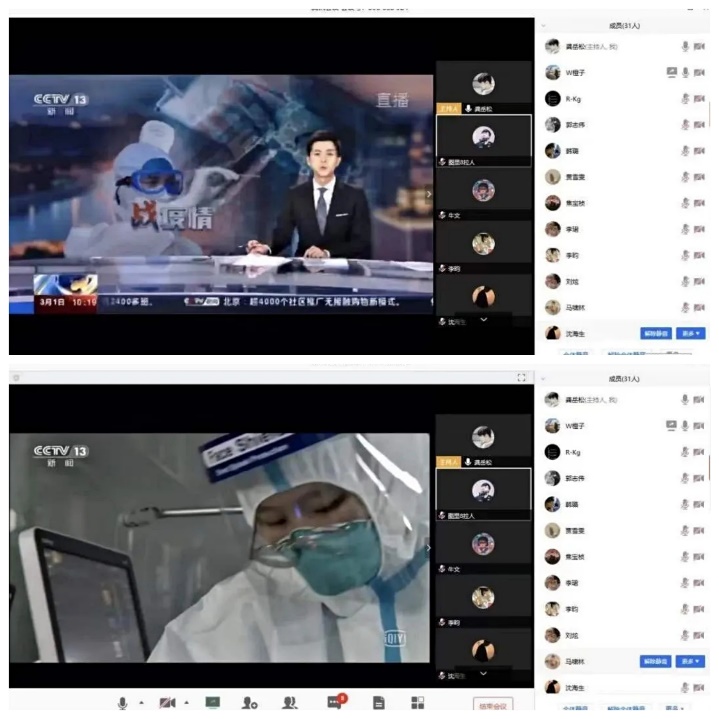
Task: Select 郭志伟 name in lower member list
Action: [x=575, y=478]
